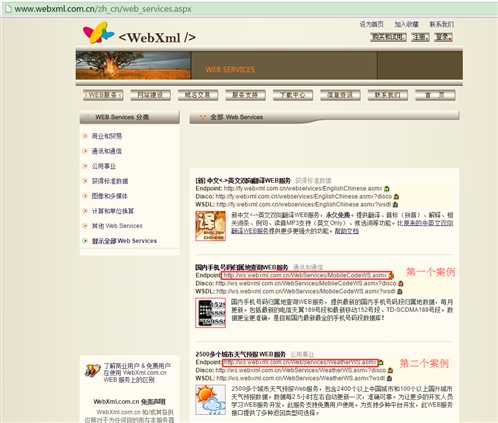The height and width of the screenshot is (423, 498).
Task: Go to 首页 via navigation bar
Action: (435, 95)
